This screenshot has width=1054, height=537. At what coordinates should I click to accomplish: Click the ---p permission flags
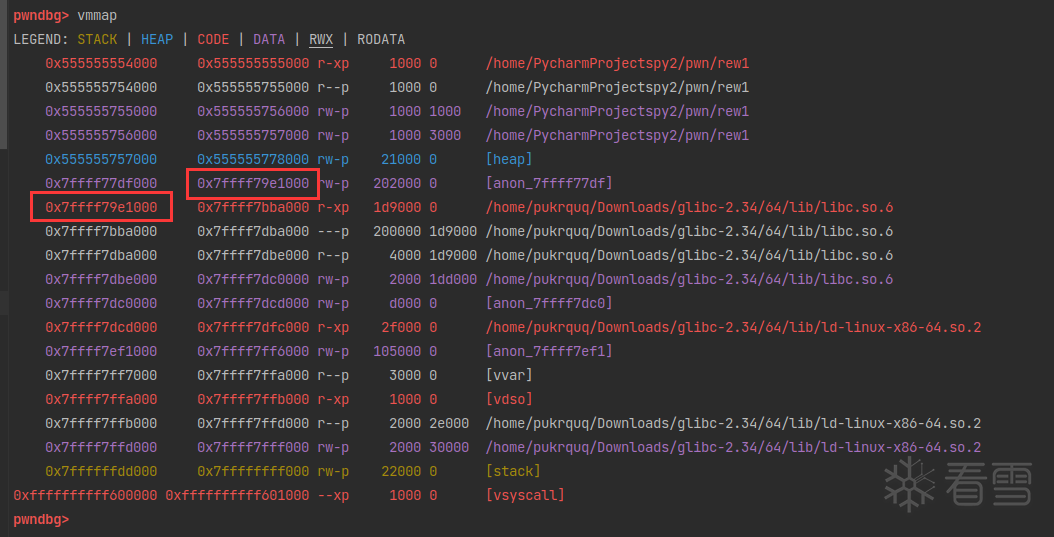(x=333, y=231)
